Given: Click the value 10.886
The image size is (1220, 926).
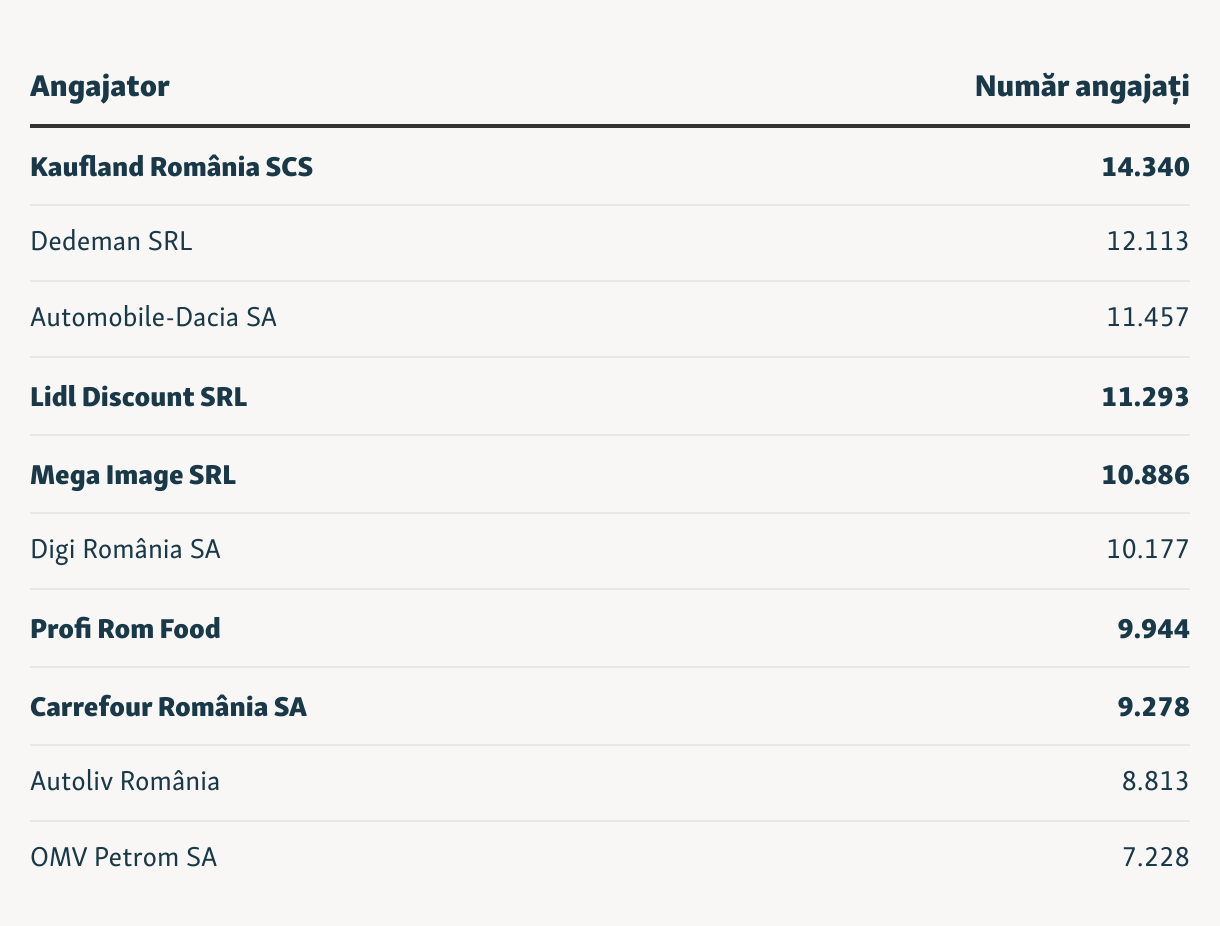Looking at the screenshot, I should point(1146,475).
